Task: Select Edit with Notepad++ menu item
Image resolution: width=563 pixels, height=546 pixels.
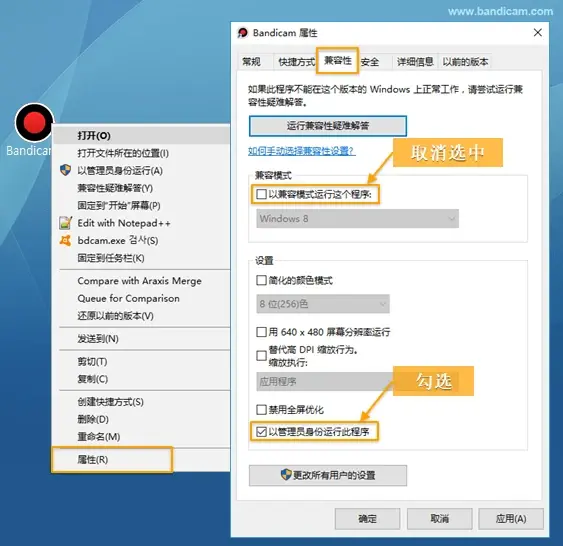Action: point(141,223)
